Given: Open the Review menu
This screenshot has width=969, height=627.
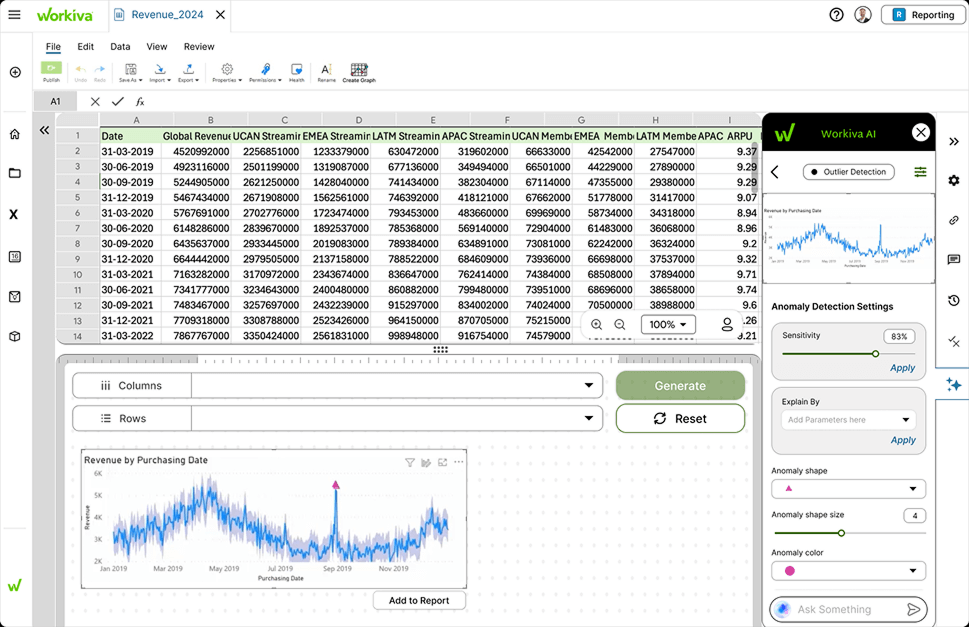Looking at the screenshot, I should click(199, 46).
